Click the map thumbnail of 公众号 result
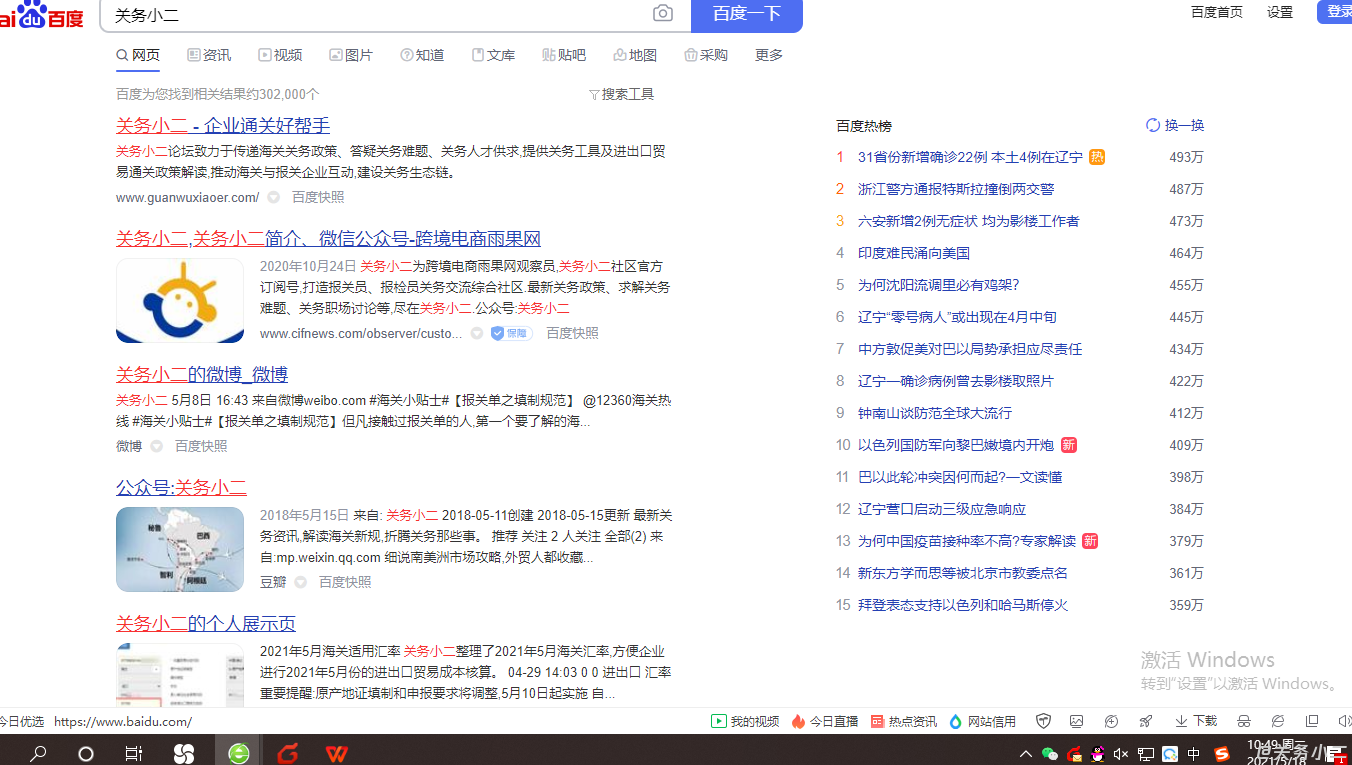The height and width of the screenshot is (765, 1352). [x=180, y=549]
